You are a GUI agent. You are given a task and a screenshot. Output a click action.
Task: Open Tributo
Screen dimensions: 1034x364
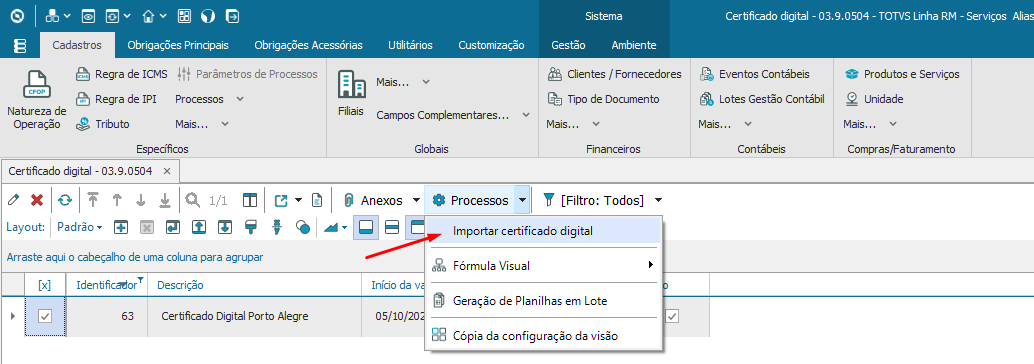click(102, 124)
